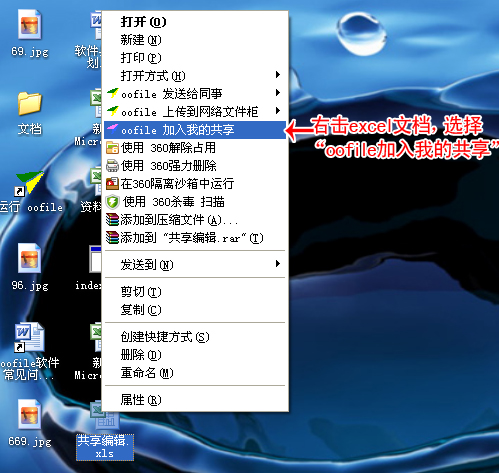Select the 669.jpg desktop image icon
499x473 pixels.
(30, 414)
